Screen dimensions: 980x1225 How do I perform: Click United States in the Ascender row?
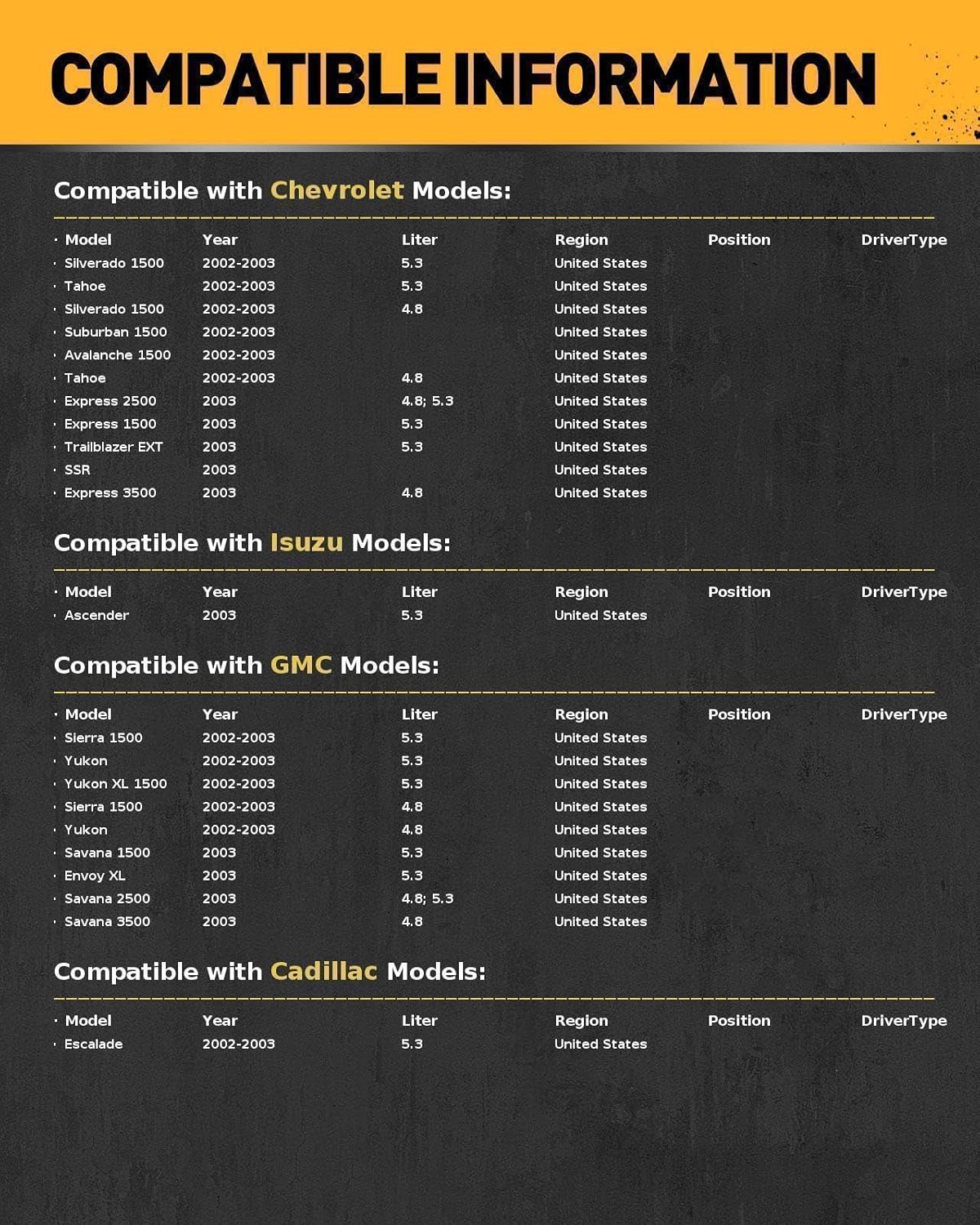click(600, 615)
